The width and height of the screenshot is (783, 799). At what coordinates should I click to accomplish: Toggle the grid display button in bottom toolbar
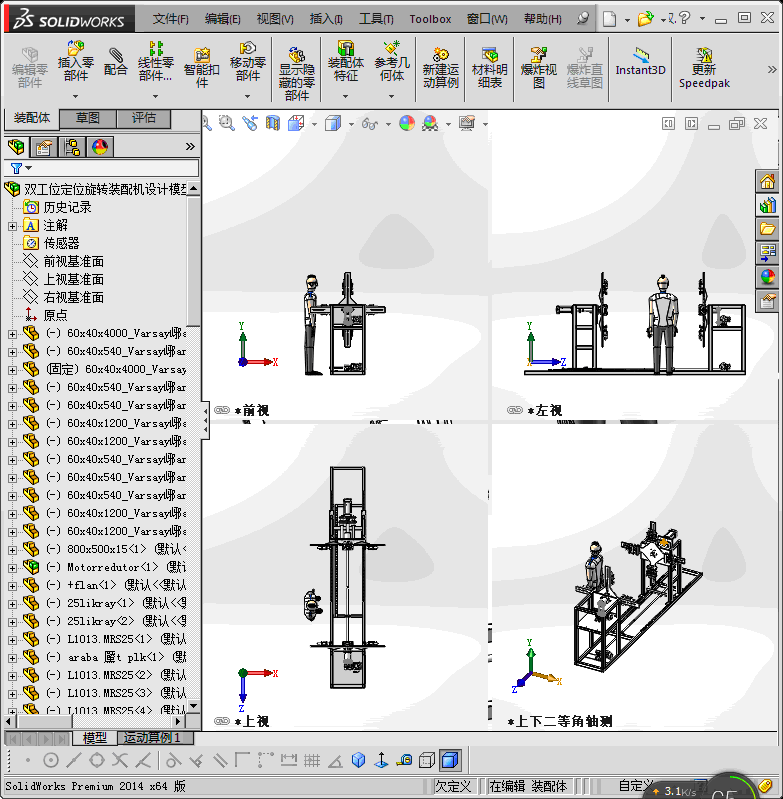312,761
